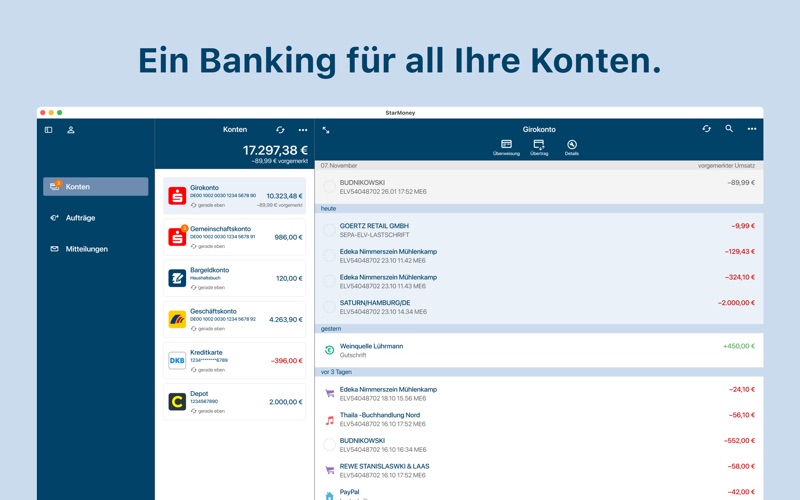
Task: Select the Girokonto account card
Action: point(235,196)
